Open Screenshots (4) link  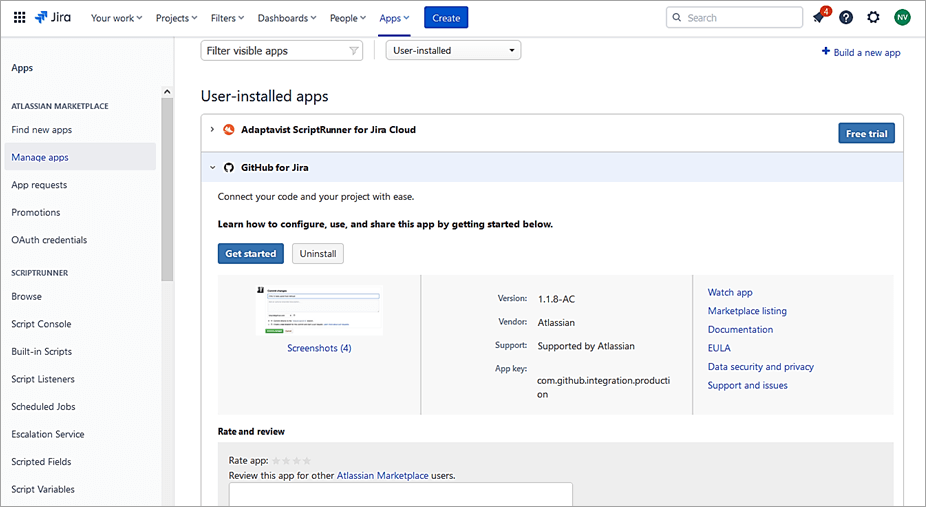pyautogui.click(x=319, y=348)
